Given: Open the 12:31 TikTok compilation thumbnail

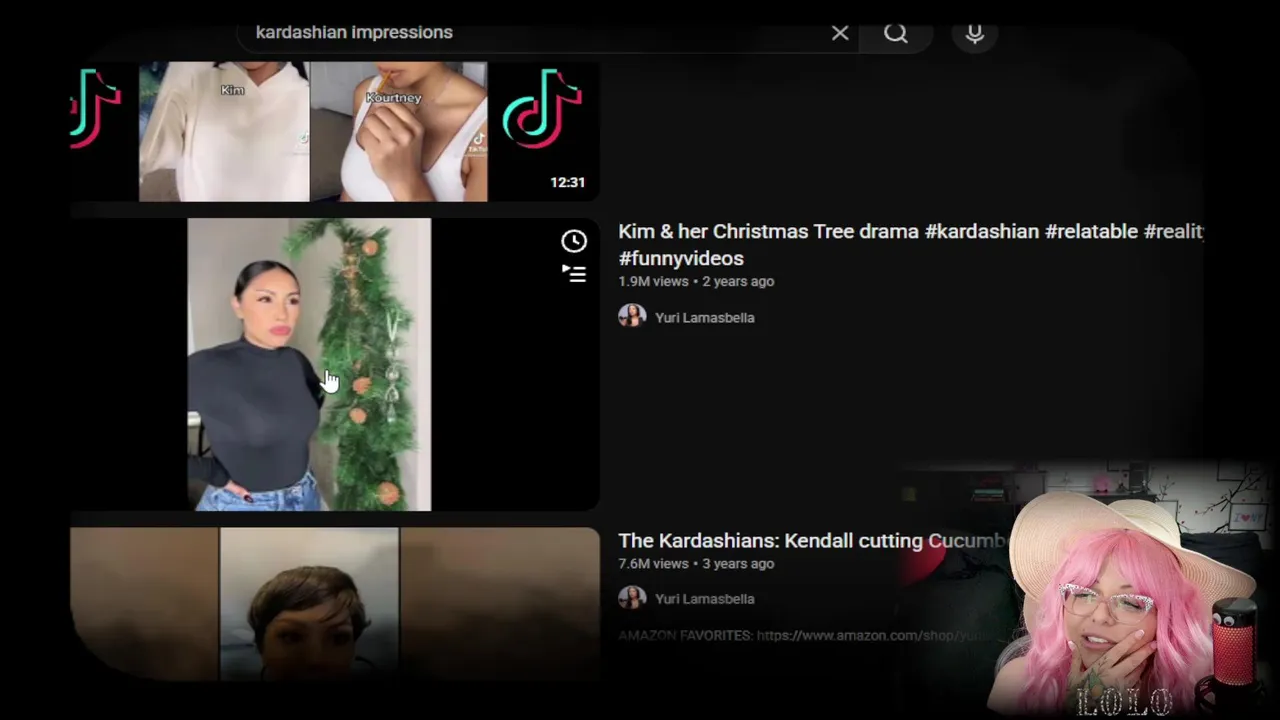Looking at the screenshot, I should [x=334, y=131].
